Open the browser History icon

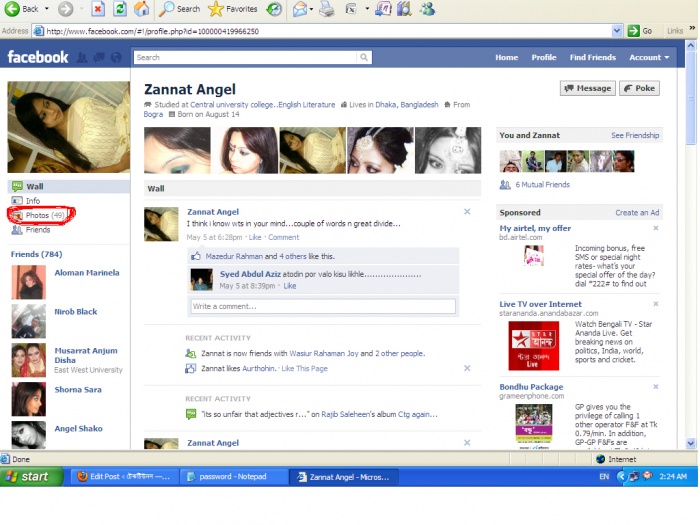pos(274,9)
